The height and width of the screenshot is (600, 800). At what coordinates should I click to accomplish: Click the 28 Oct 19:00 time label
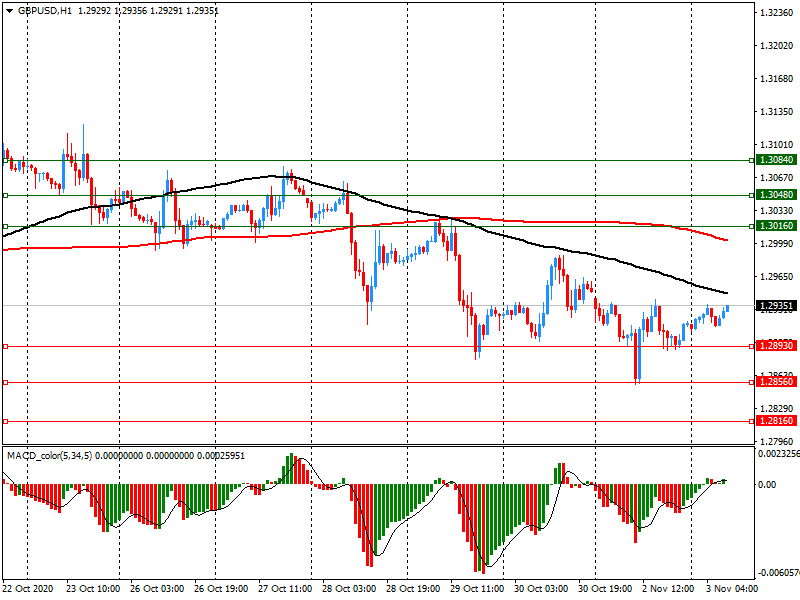413,589
